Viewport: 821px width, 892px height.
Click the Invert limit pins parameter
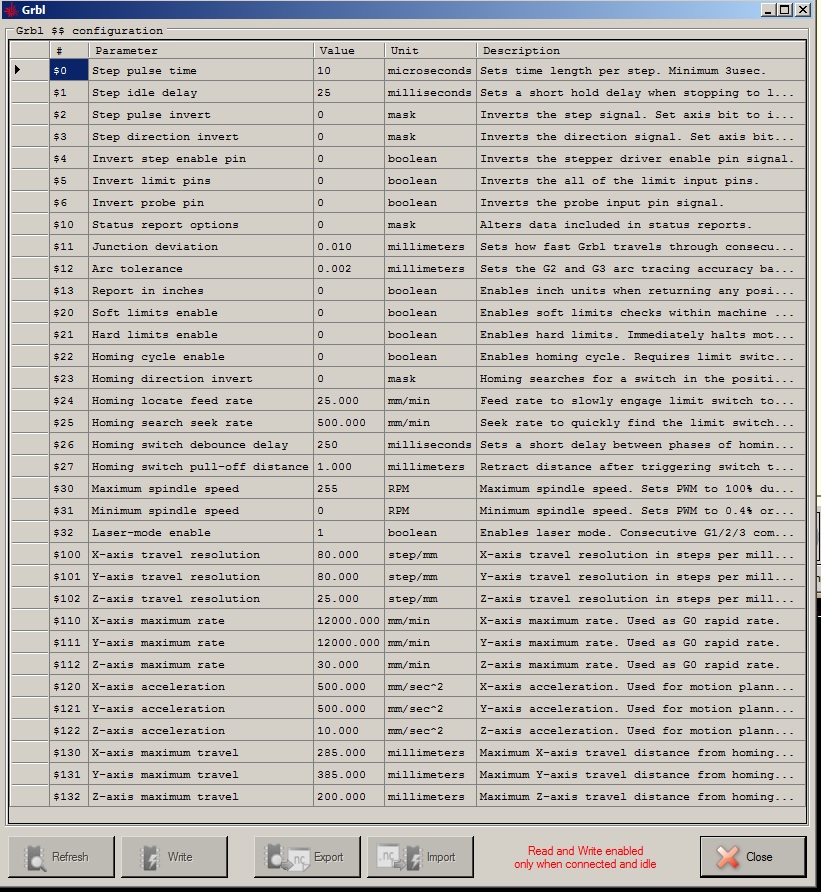(x=201, y=180)
